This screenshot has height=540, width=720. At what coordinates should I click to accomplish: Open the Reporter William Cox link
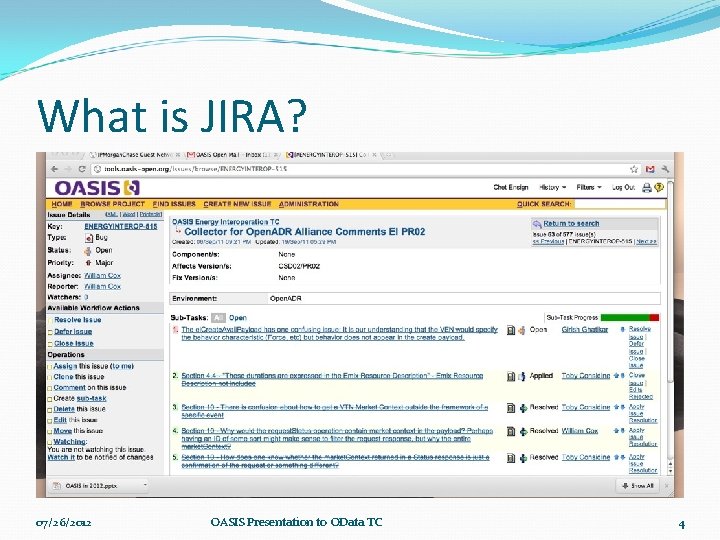[x=102, y=287]
